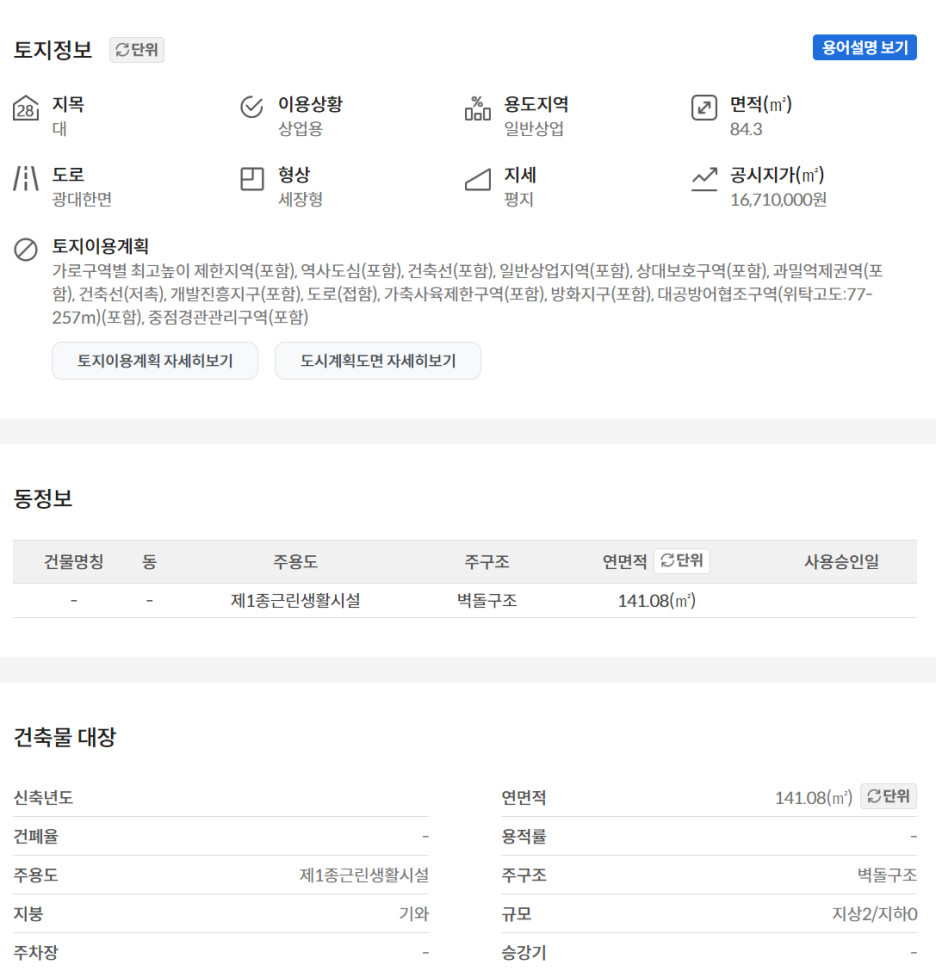This screenshot has height=971, width=936.
Task: Click the 공시지가 trend line icon
Action: pyautogui.click(x=704, y=179)
